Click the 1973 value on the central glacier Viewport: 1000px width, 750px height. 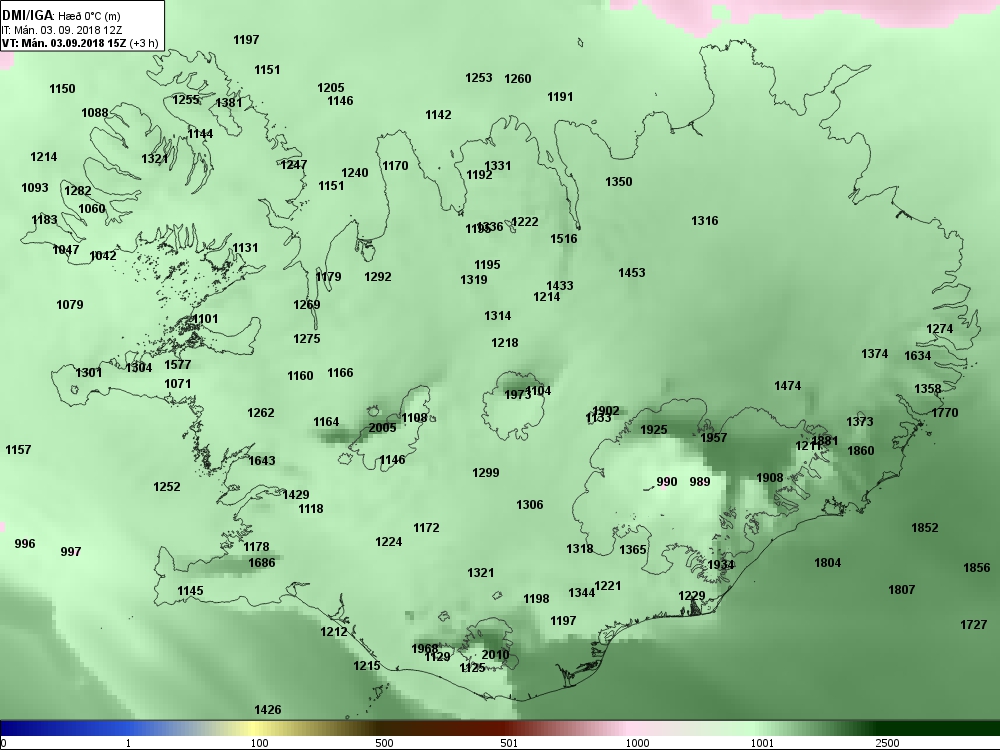click(516, 395)
